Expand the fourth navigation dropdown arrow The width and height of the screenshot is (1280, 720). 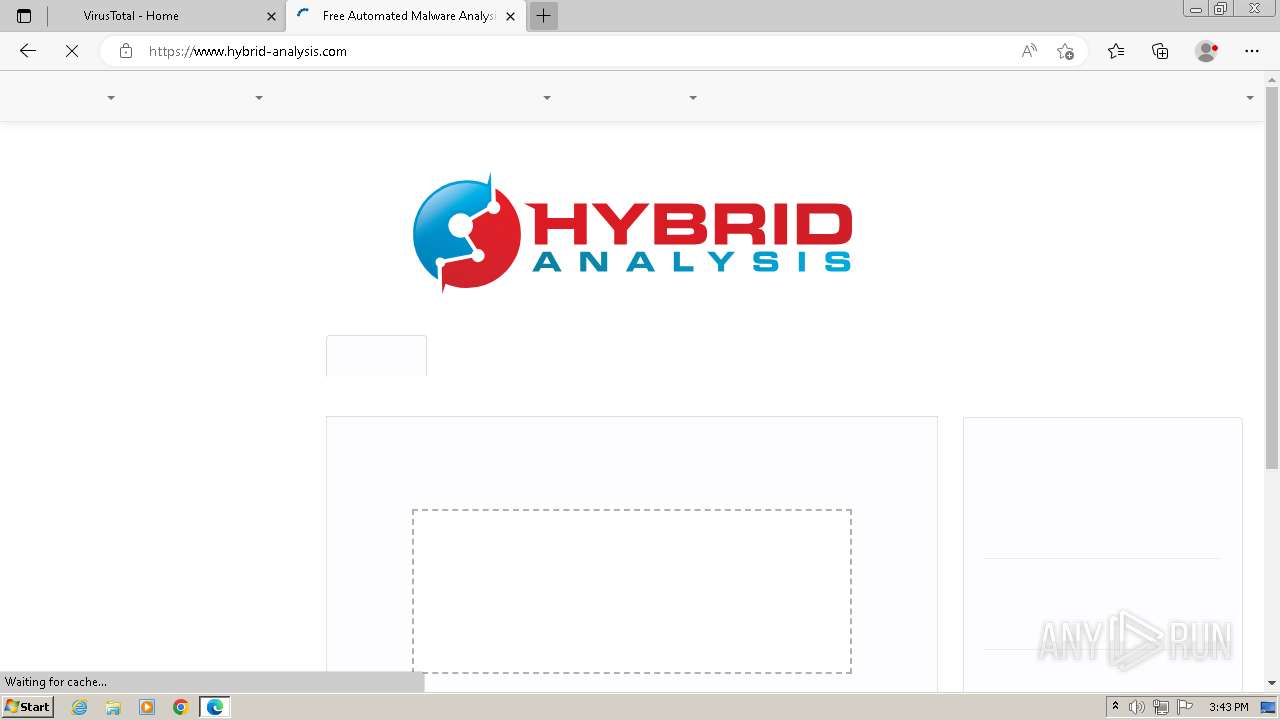(693, 98)
